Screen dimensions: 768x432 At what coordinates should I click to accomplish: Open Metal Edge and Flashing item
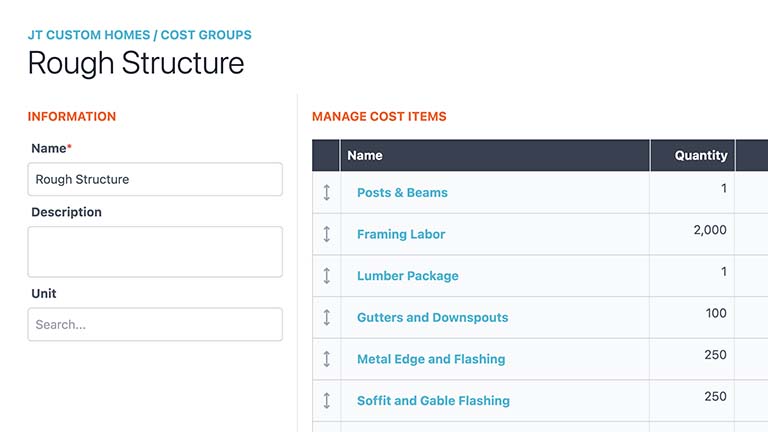pyautogui.click(x=431, y=359)
